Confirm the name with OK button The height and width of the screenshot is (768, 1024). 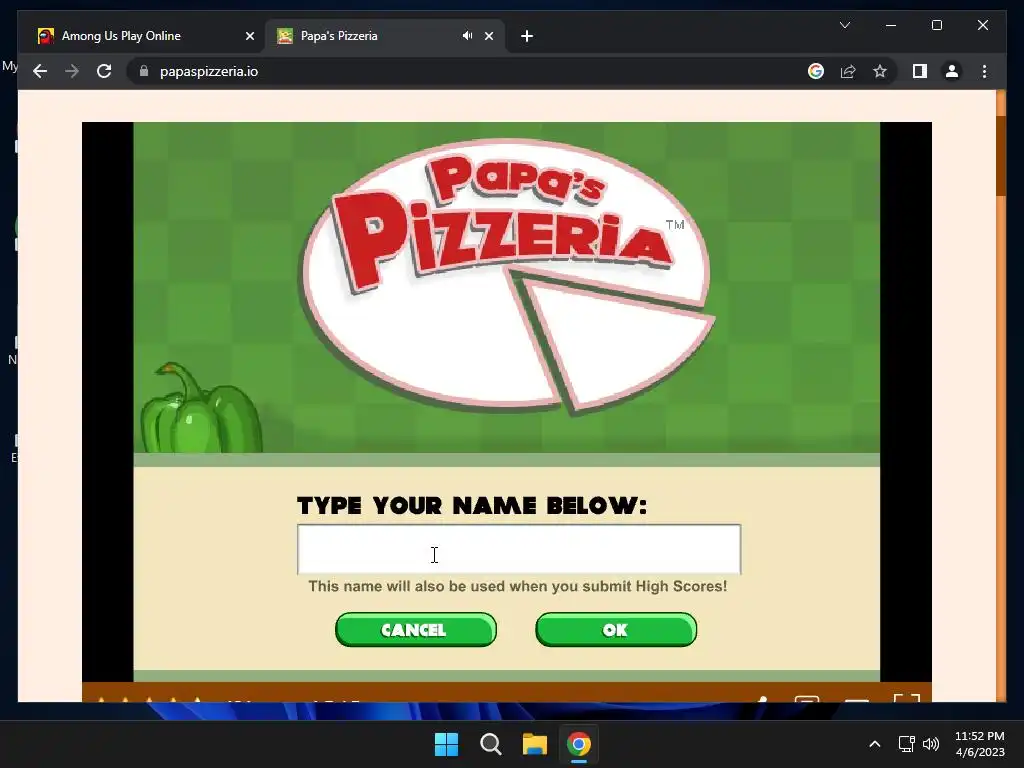[x=616, y=630]
